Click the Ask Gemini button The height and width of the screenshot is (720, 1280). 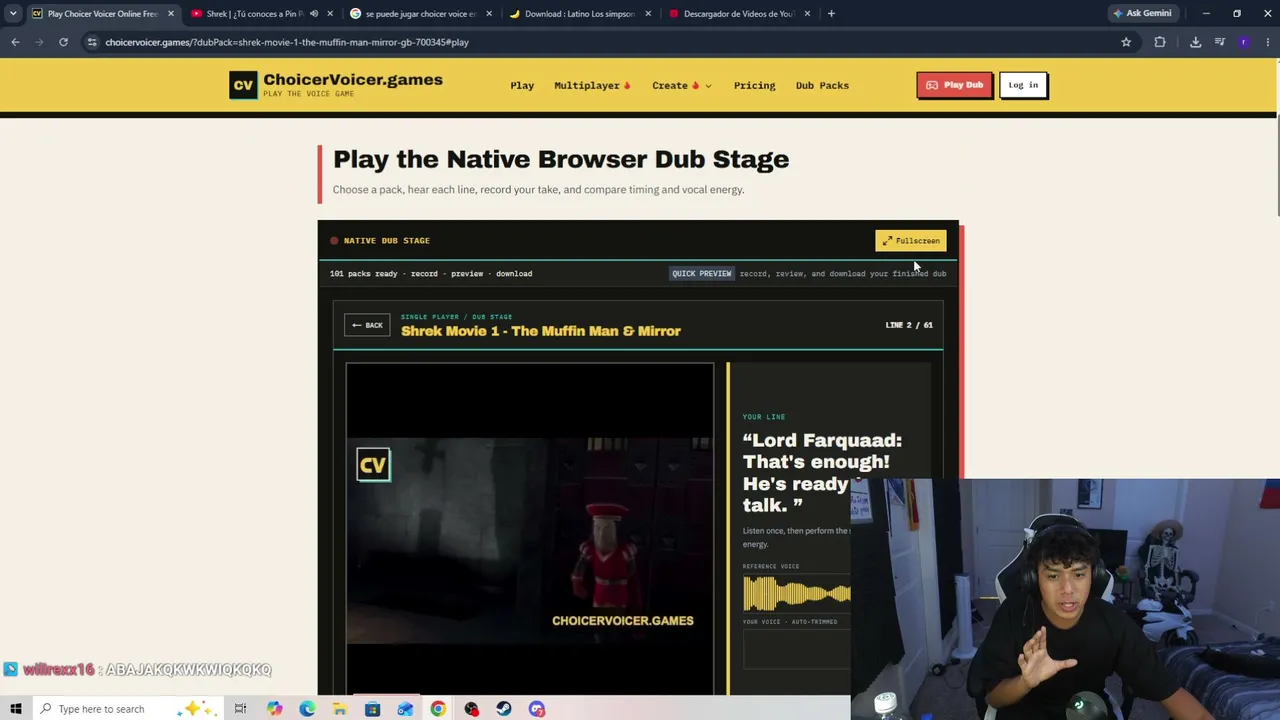tap(1141, 13)
